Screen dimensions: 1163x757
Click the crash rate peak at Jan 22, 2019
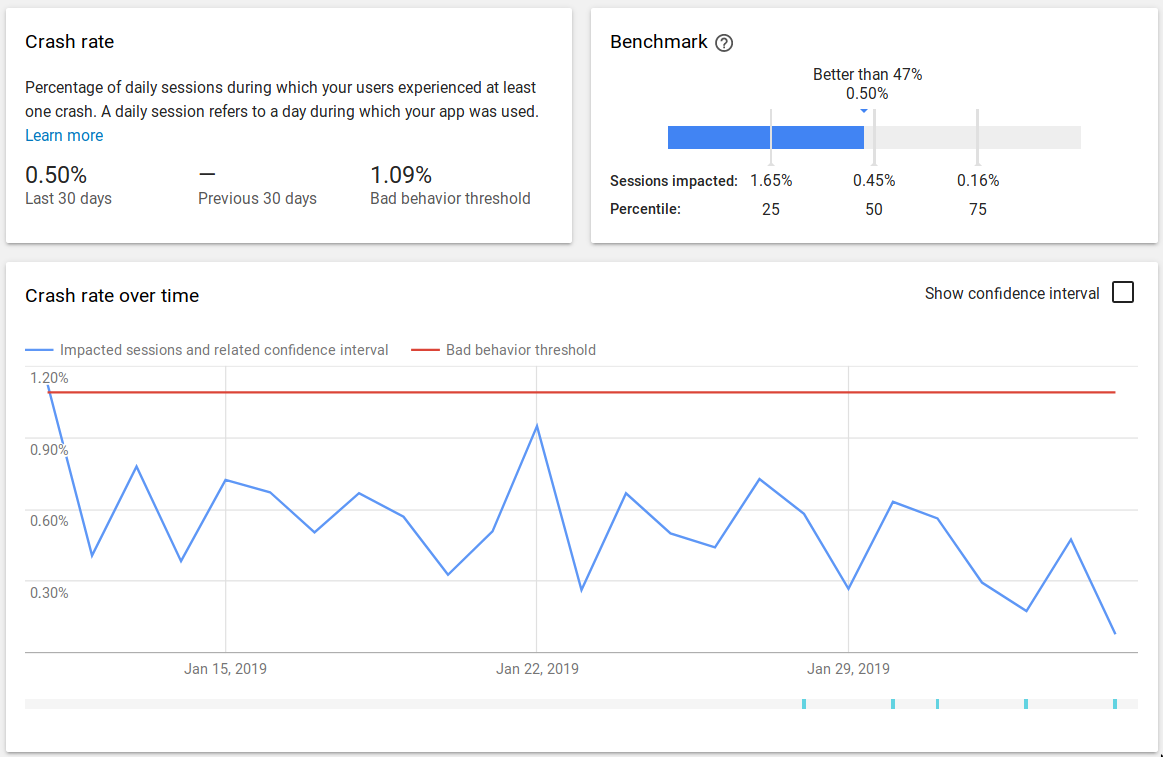click(537, 426)
